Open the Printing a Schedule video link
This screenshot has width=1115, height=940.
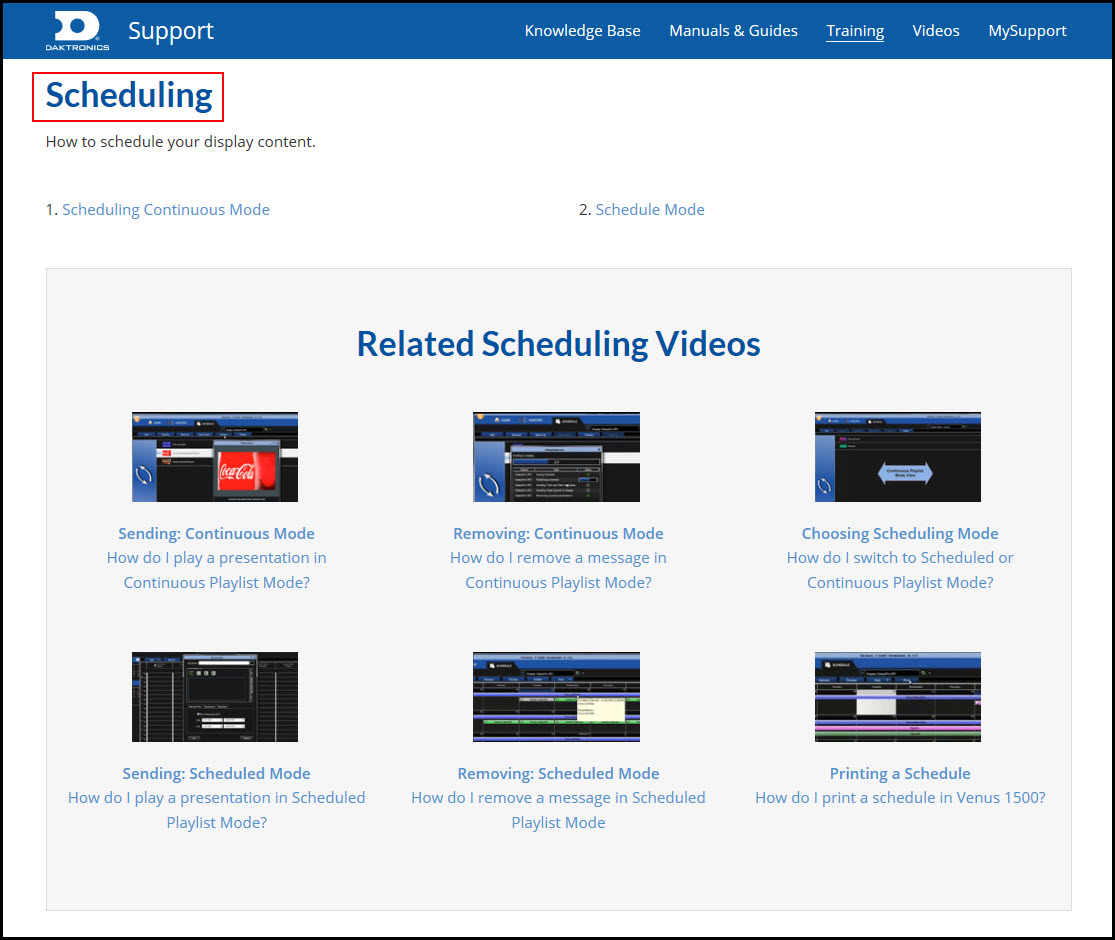click(x=899, y=773)
